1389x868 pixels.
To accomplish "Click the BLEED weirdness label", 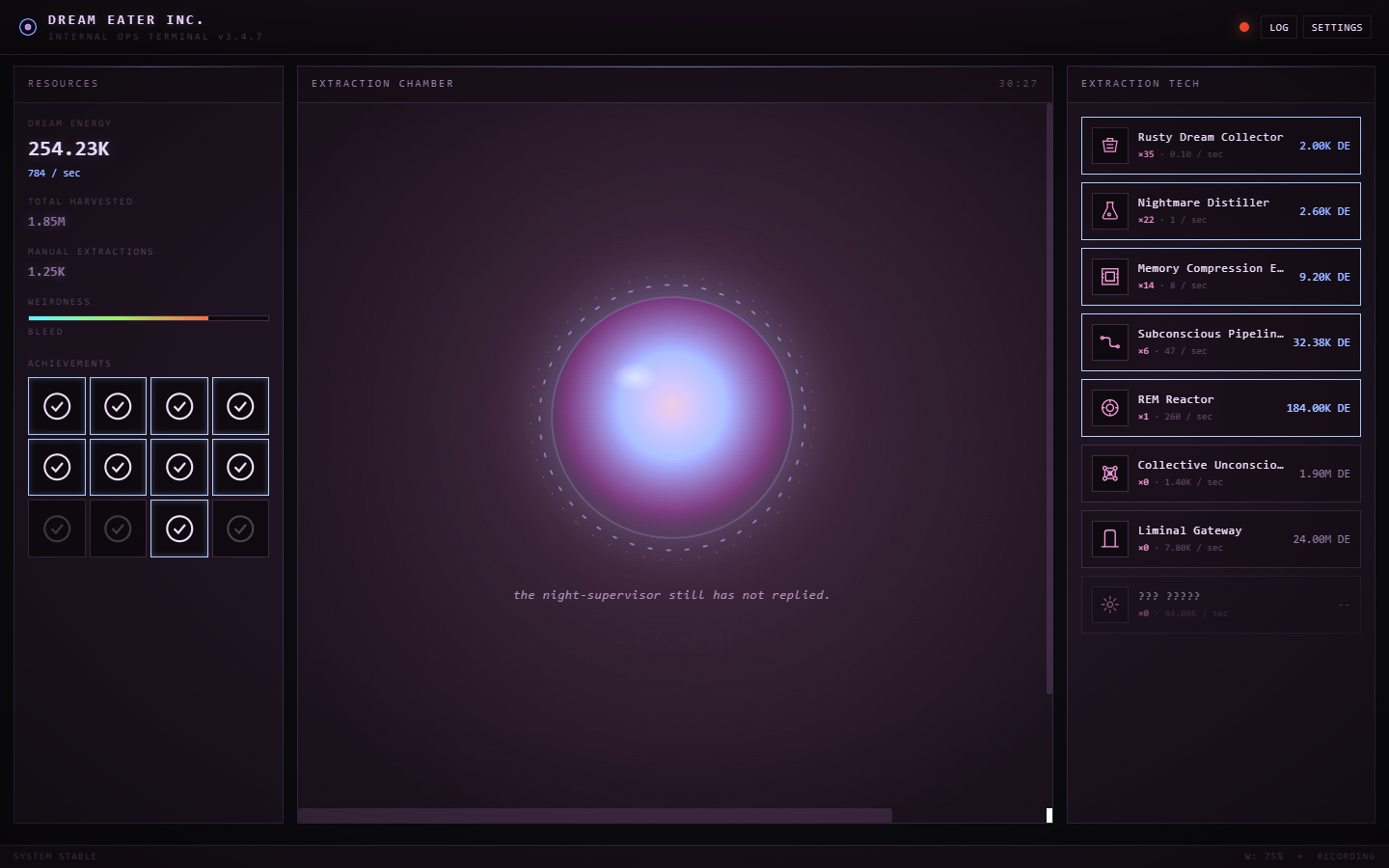I will [x=45, y=332].
